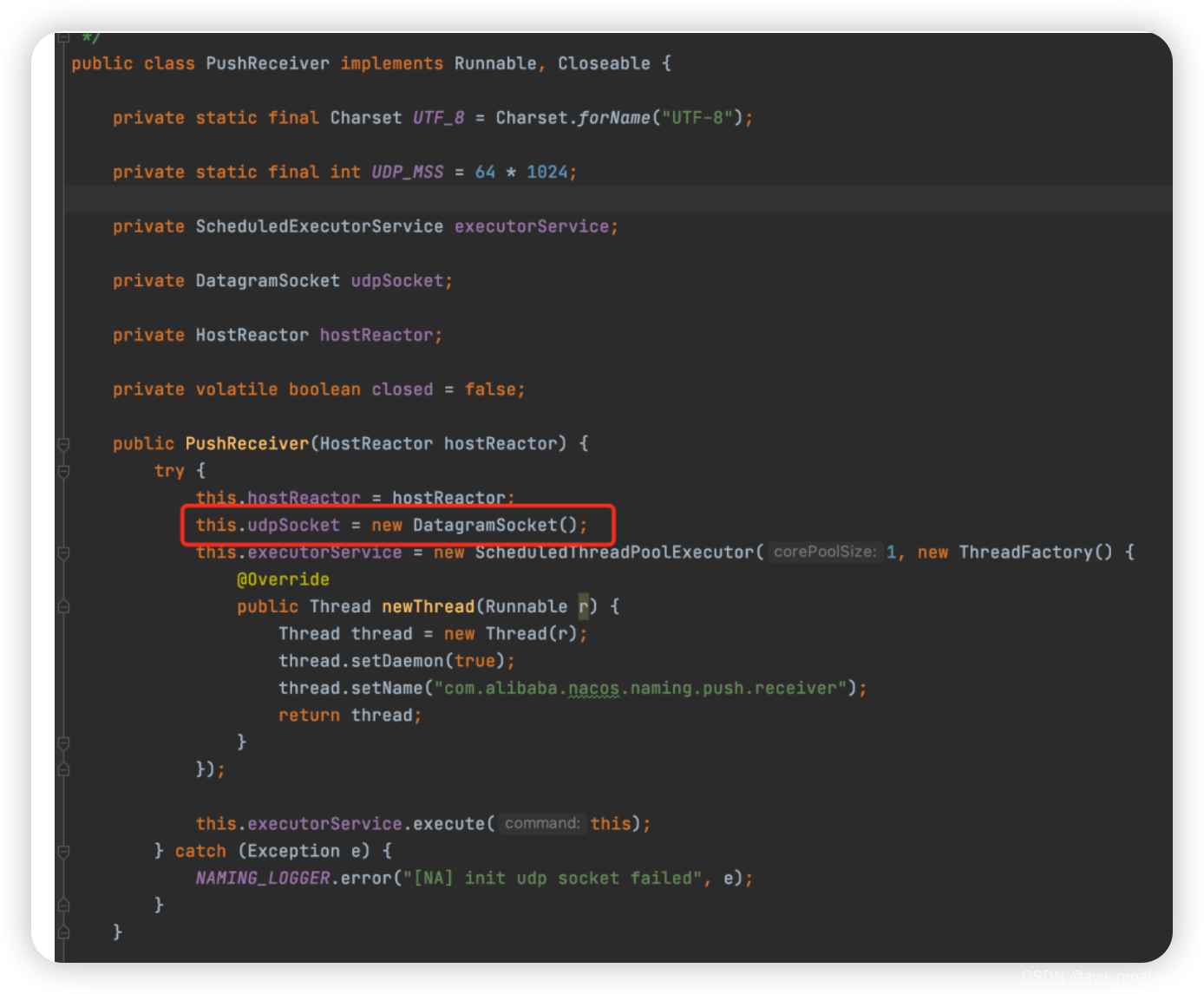Click fold-end marker beside the '});' line
1204x994 pixels.
tap(63, 769)
